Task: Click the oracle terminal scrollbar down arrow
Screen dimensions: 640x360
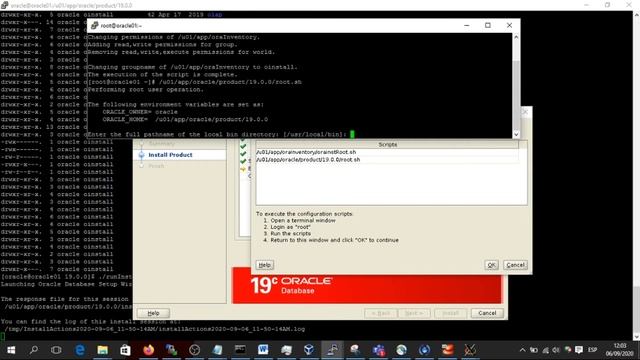Action: coord(636,337)
